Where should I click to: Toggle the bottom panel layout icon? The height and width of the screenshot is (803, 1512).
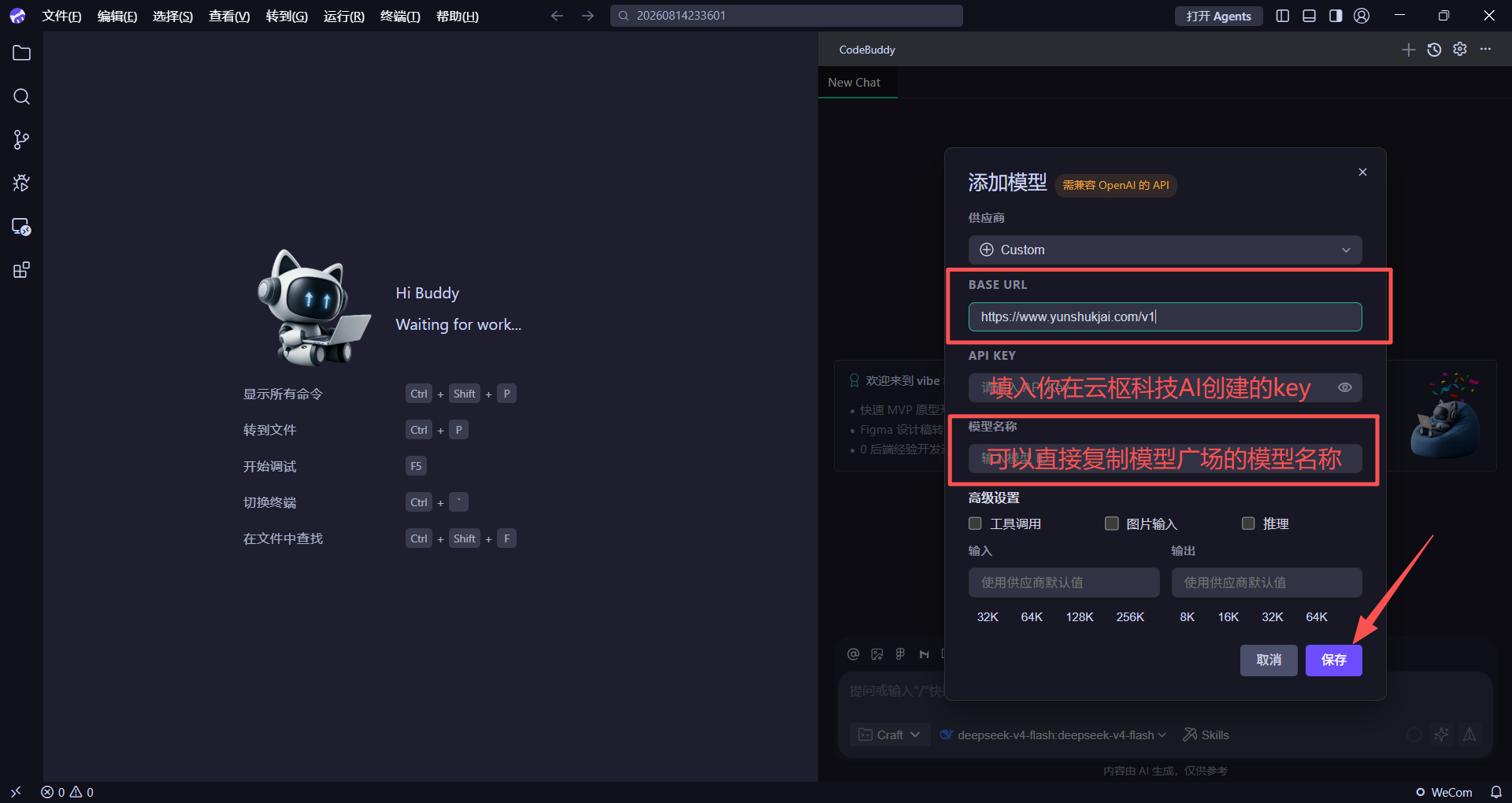pyautogui.click(x=1309, y=16)
